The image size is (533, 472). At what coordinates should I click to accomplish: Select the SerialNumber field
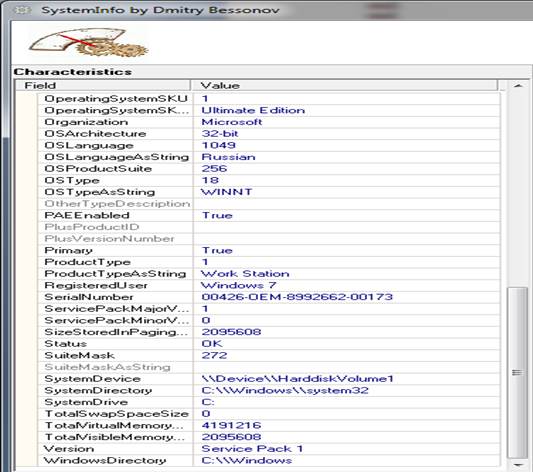click(89, 297)
